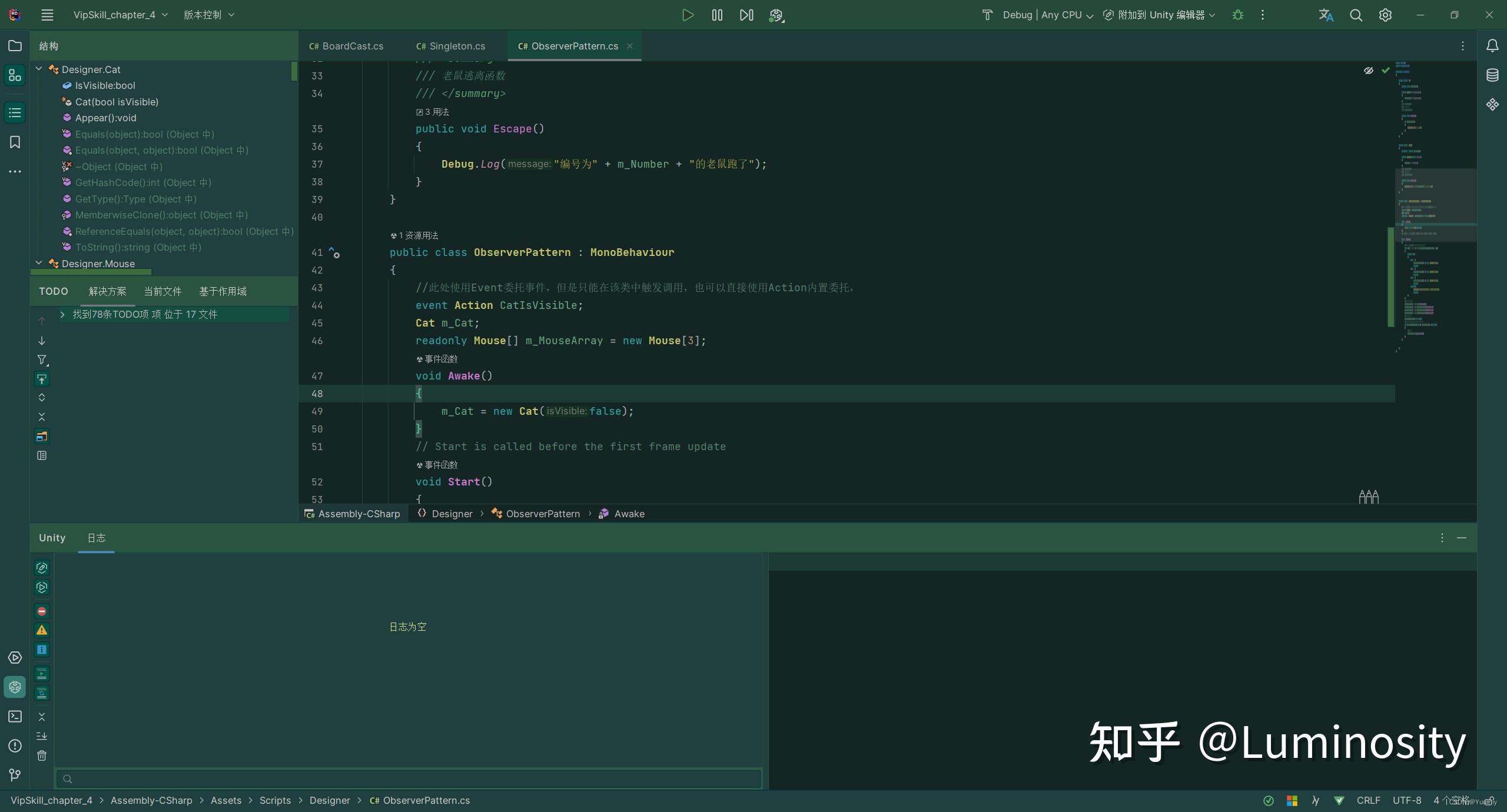Open search everywhere with the magnifier icon

[x=1356, y=15]
